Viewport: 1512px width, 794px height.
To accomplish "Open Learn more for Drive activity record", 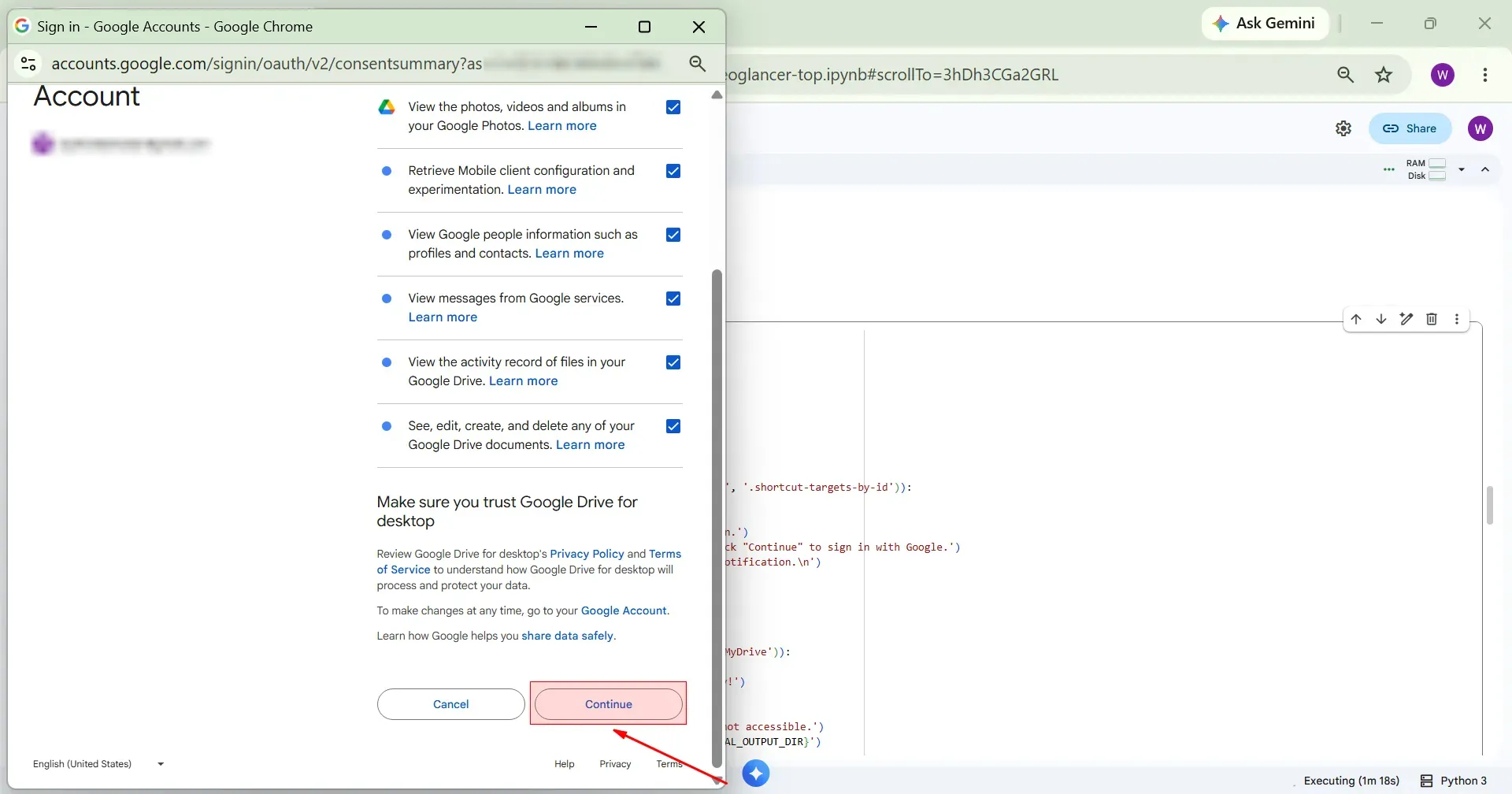I will [x=523, y=381].
